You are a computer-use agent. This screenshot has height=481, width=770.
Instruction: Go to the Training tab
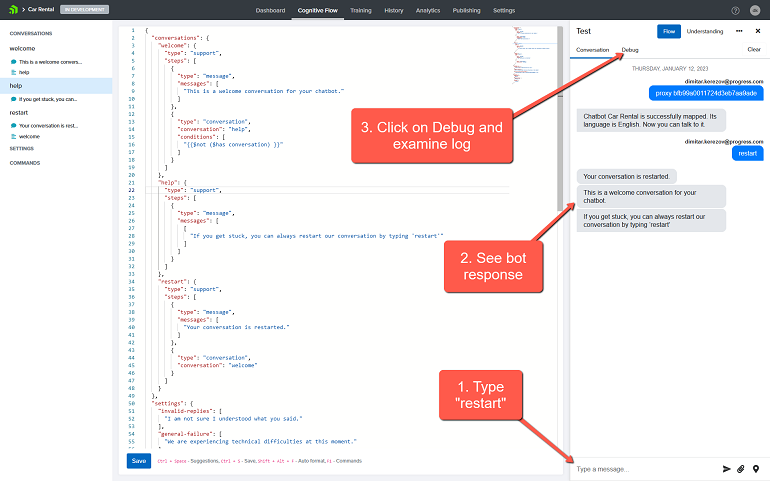pyautogui.click(x=360, y=10)
